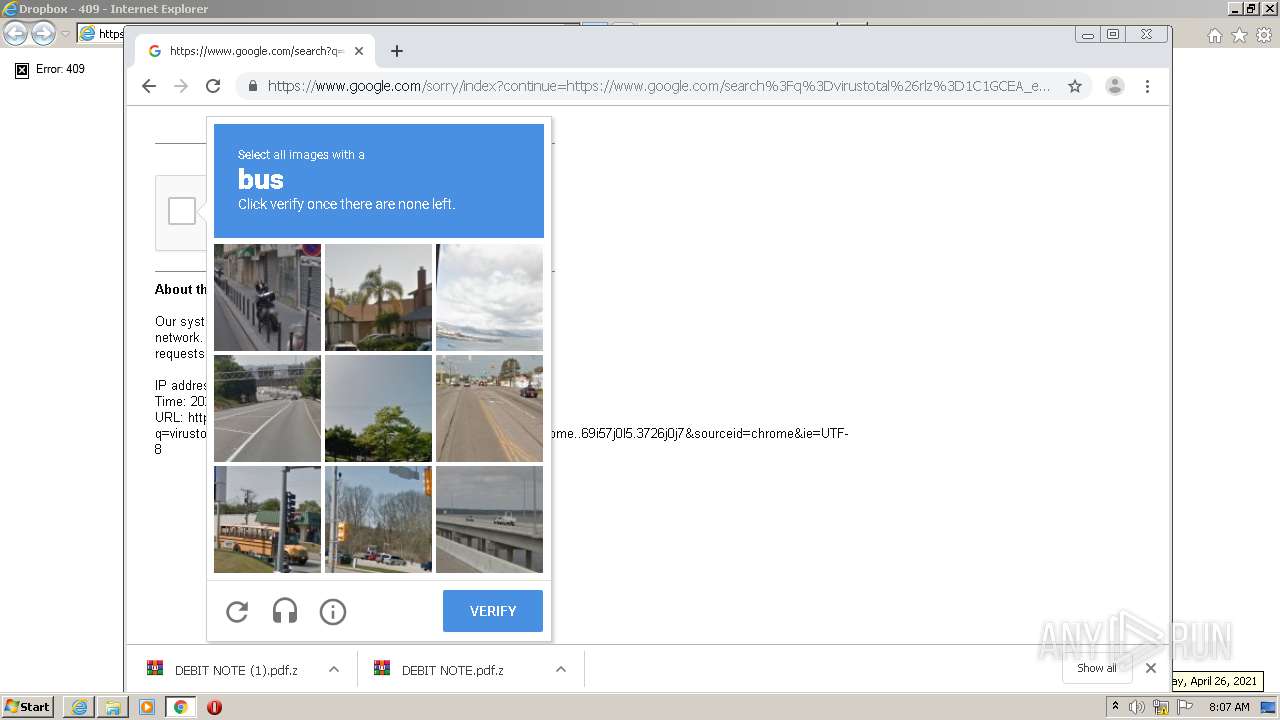
Task: Close the Google search tab
Action: (x=359, y=51)
